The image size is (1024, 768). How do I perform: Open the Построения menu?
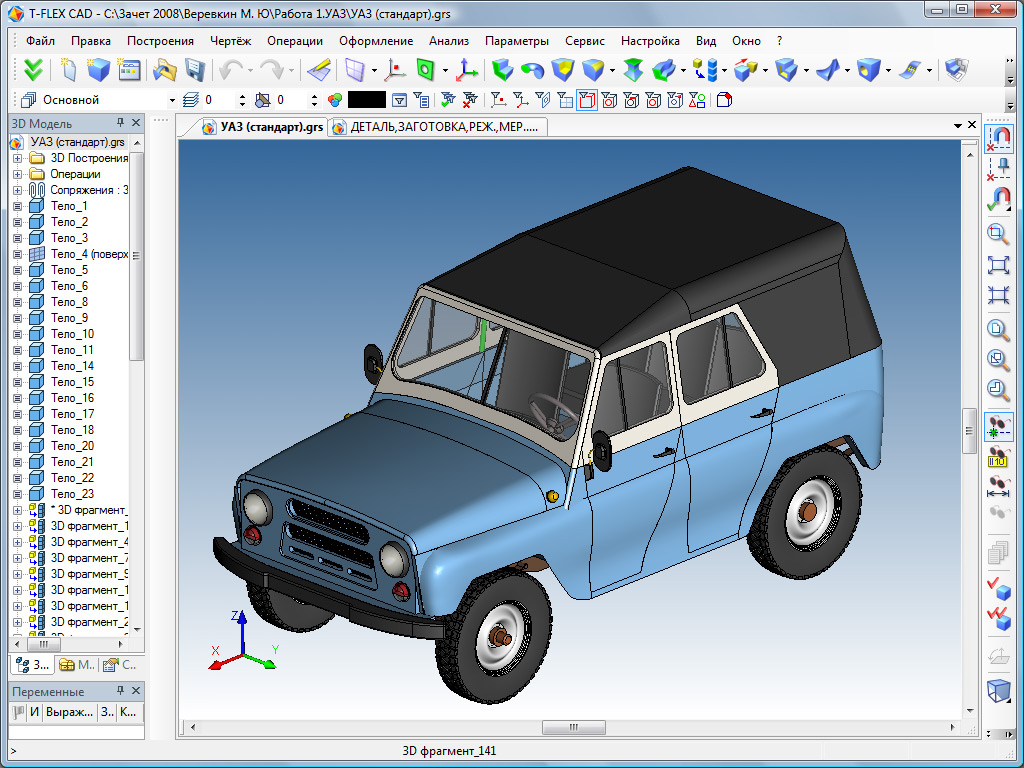point(160,40)
